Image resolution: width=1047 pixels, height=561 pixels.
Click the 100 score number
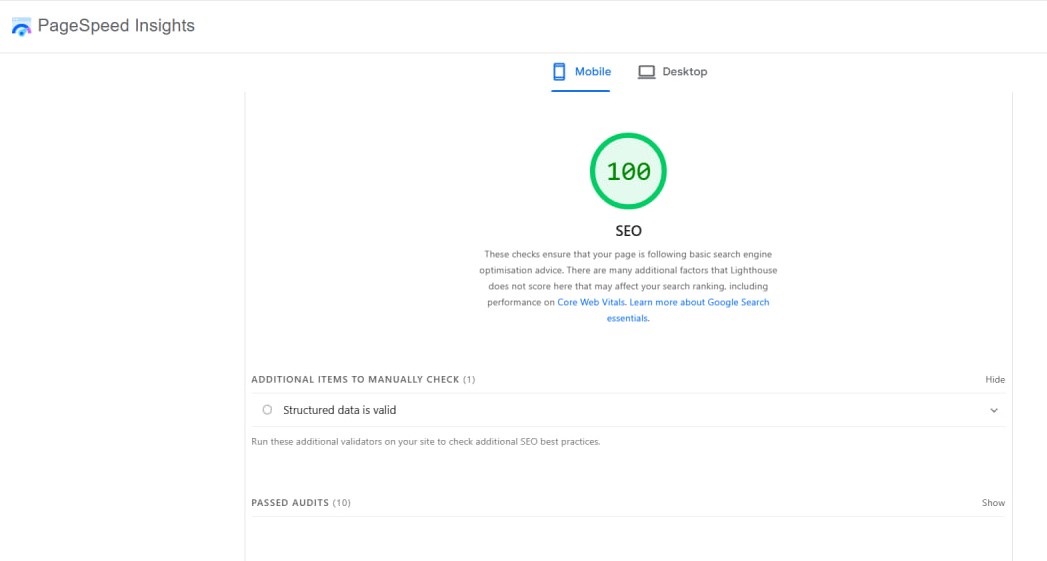click(x=628, y=172)
